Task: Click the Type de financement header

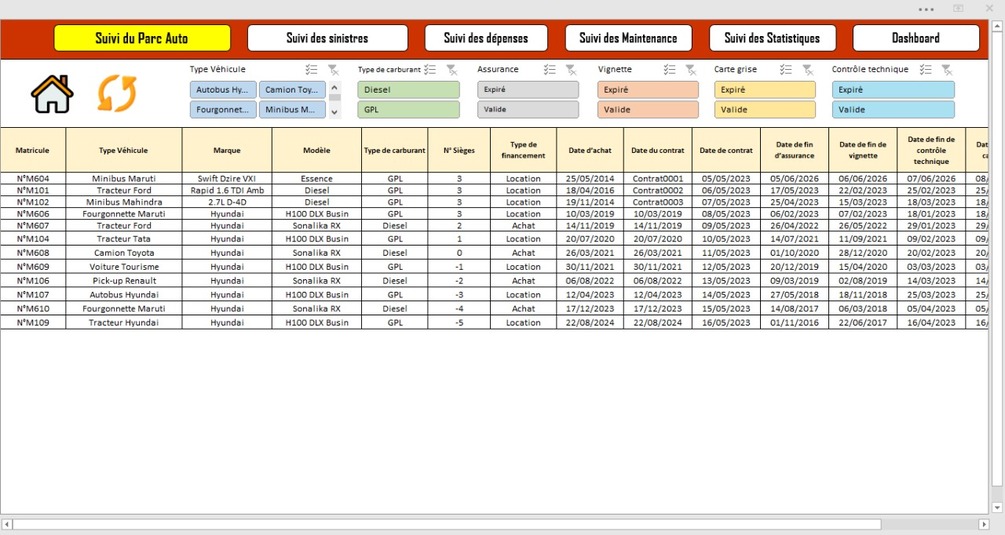Action: (x=524, y=150)
